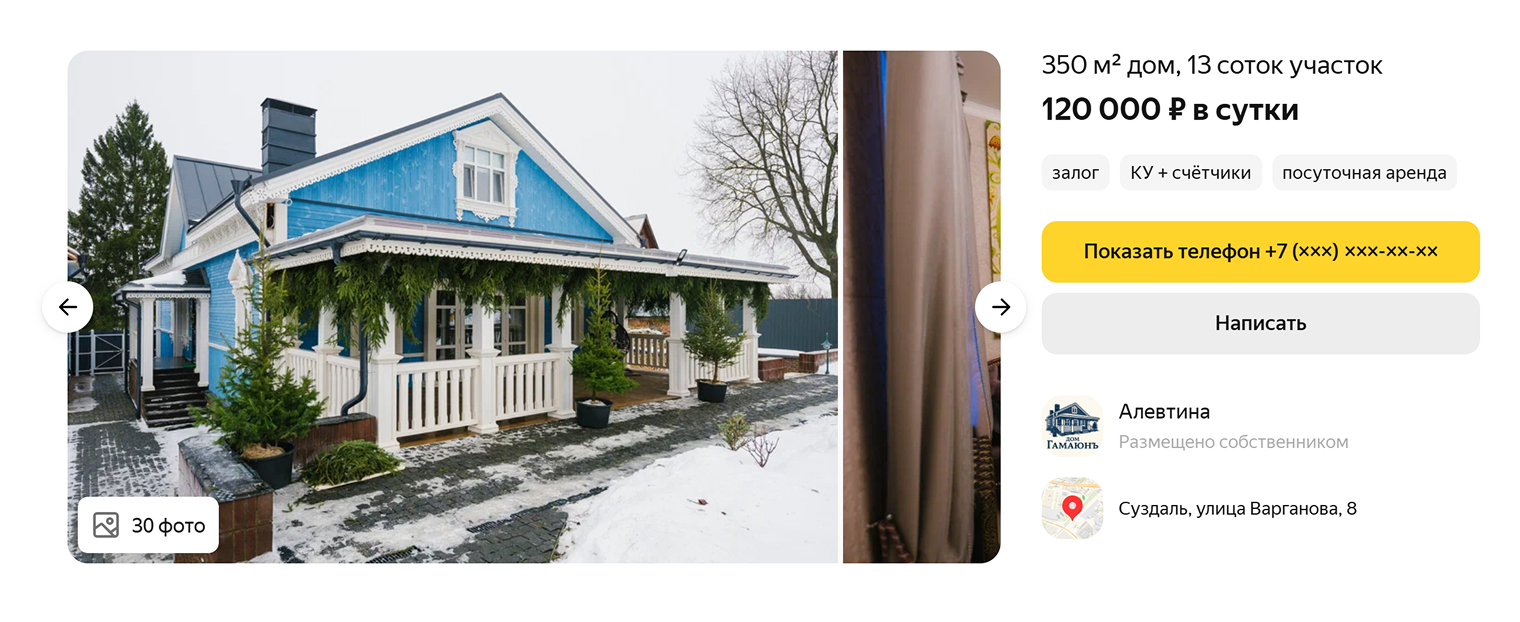The width and height of the screenshot is (1520, 622).
Task: Open the main blue house photo
Action: pos(452,307)
